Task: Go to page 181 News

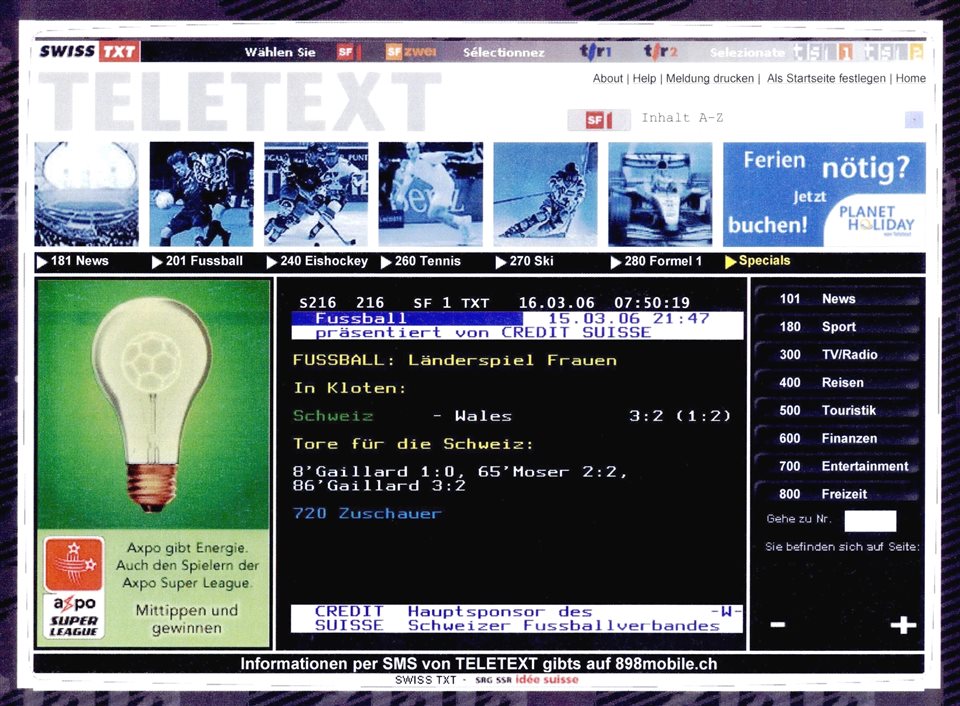Action: point(73,261)
